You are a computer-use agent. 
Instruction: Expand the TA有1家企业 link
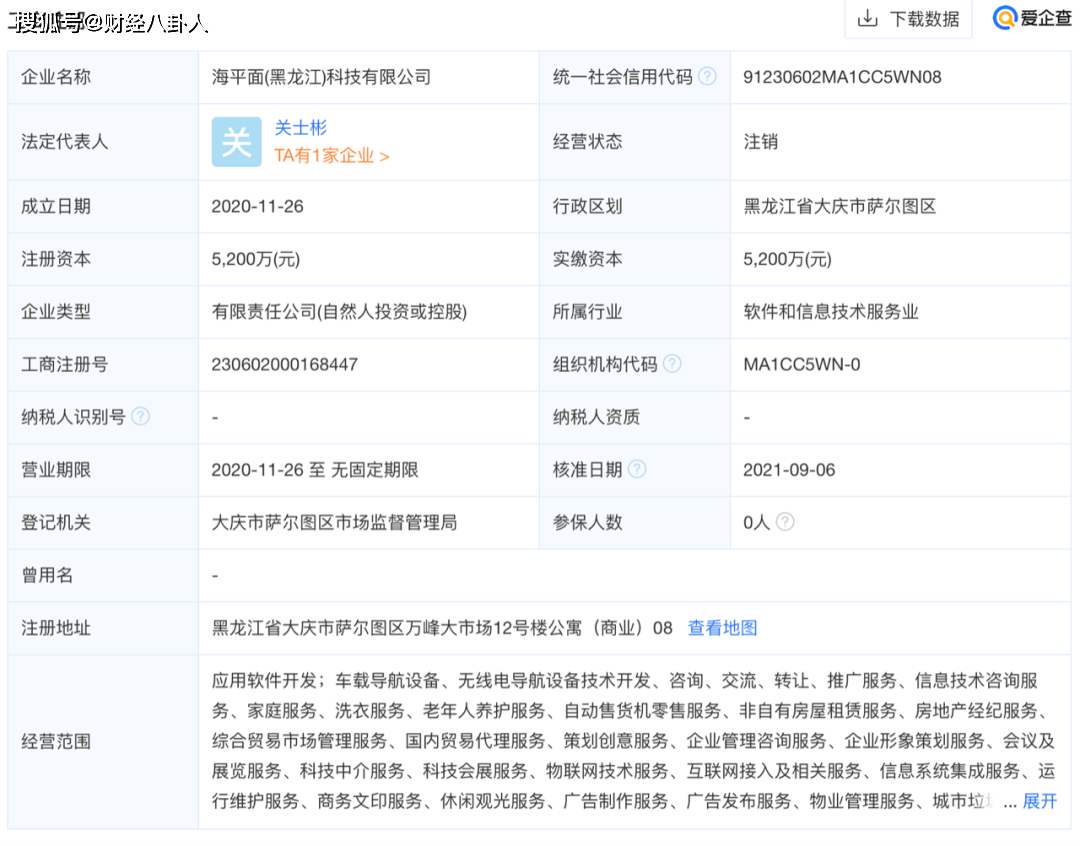point(331,156)
